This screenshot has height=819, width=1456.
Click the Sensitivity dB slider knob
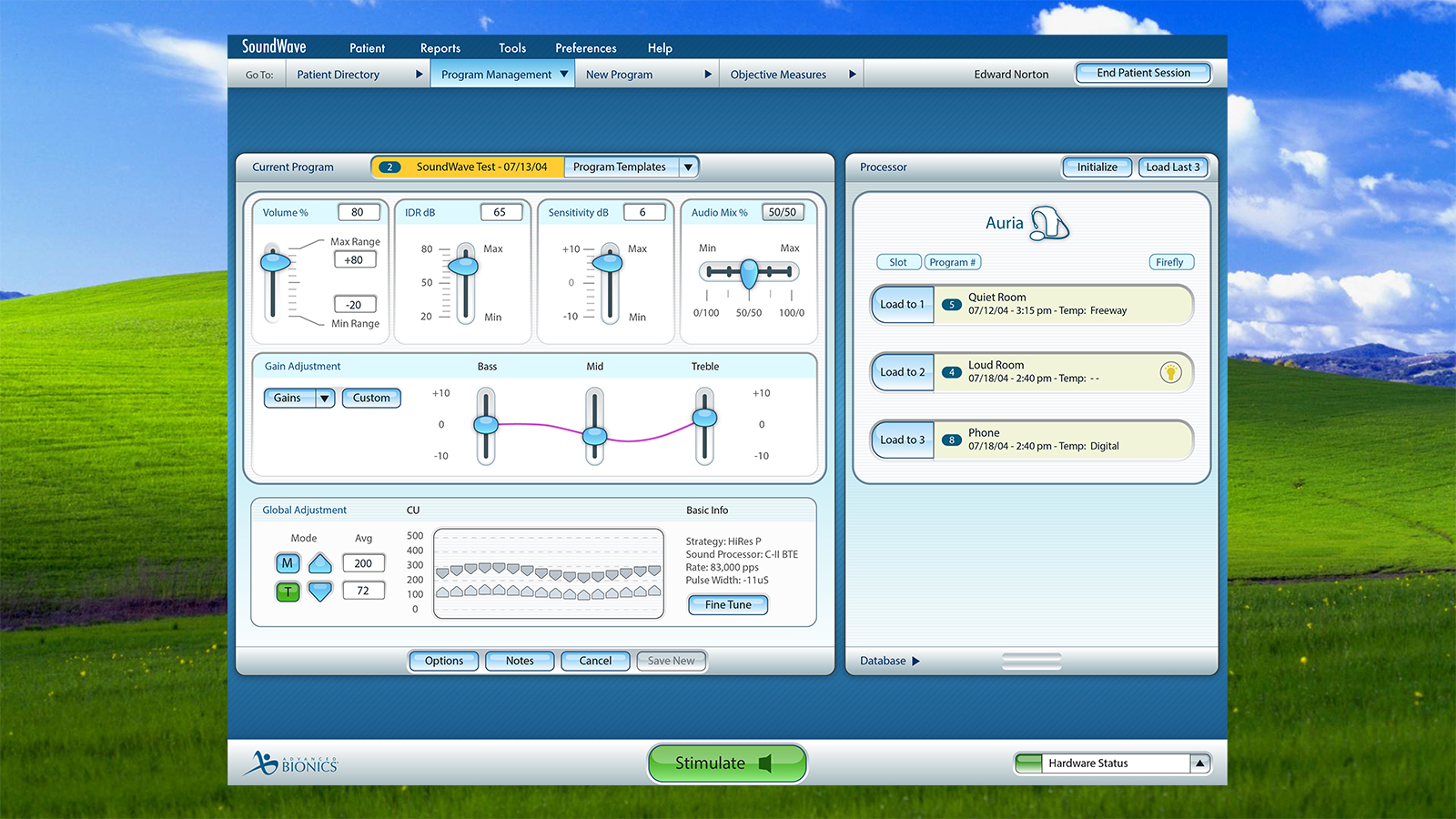(608, 263)
